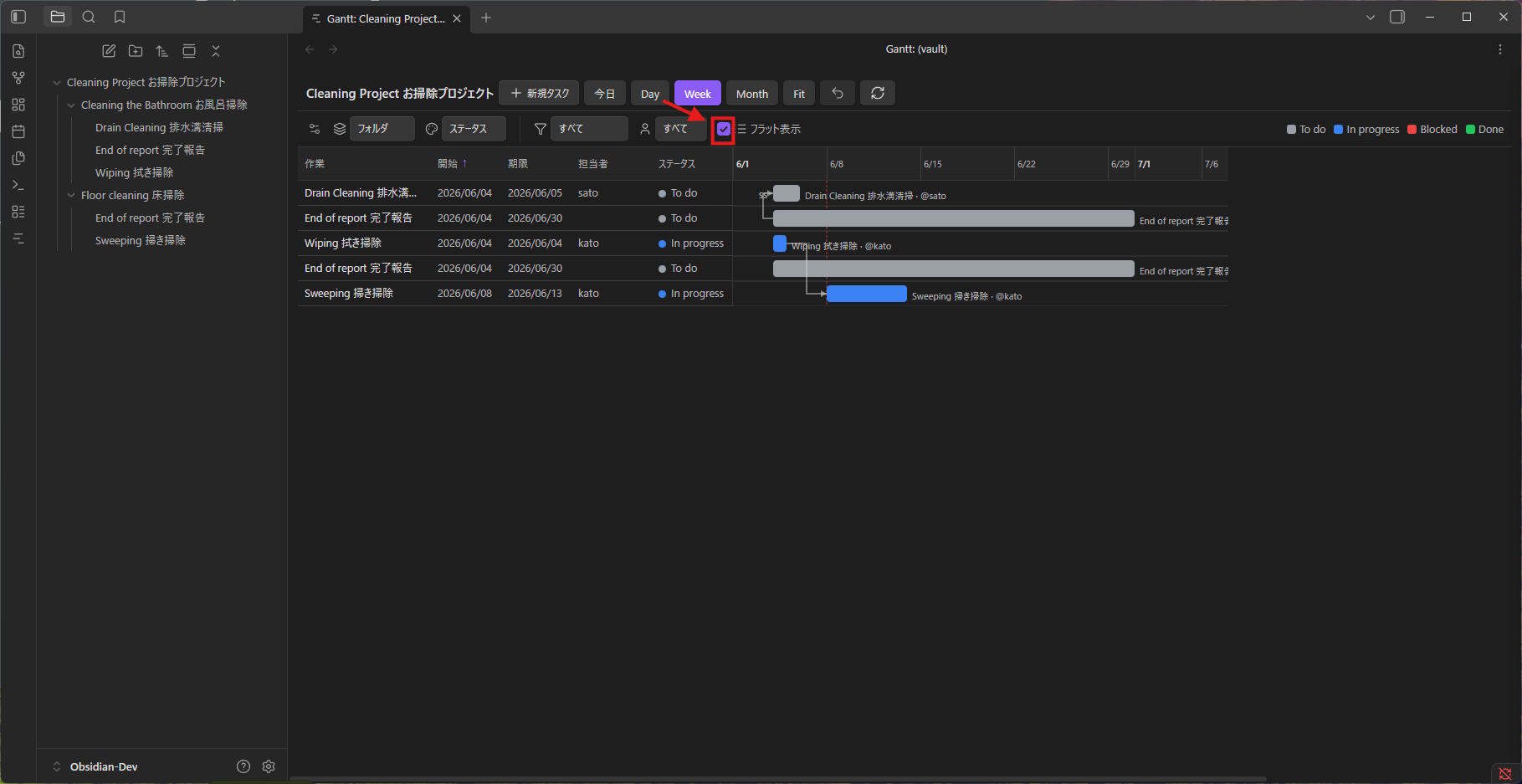The height and width of the screenshot is (784, 1522).
Task: Collapse the left sidebar
Action: (x=18, y=17)
